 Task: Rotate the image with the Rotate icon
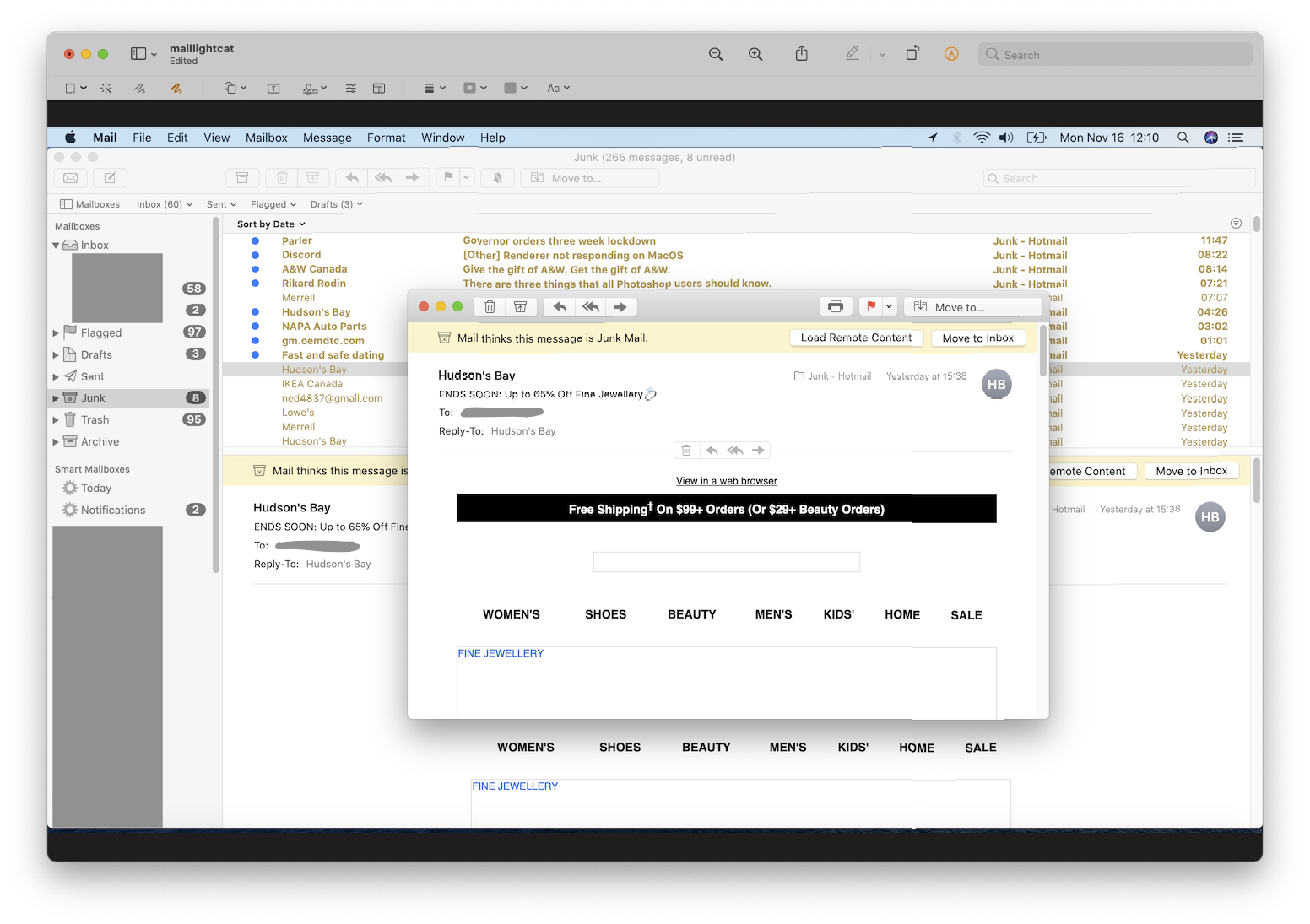(912, 54)
